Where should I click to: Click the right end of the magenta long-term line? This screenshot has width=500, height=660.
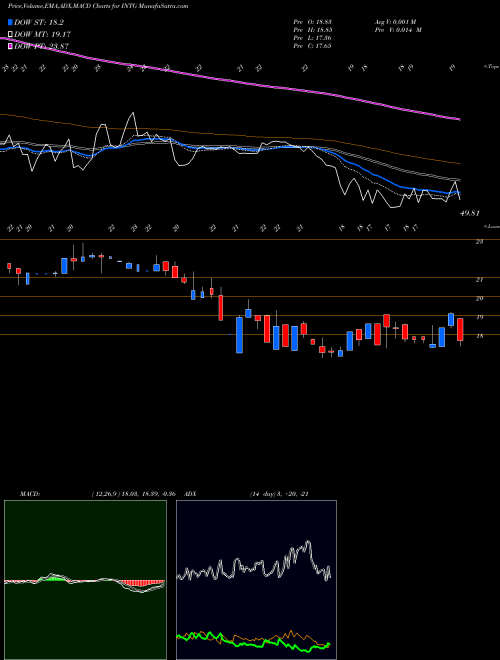458,119
